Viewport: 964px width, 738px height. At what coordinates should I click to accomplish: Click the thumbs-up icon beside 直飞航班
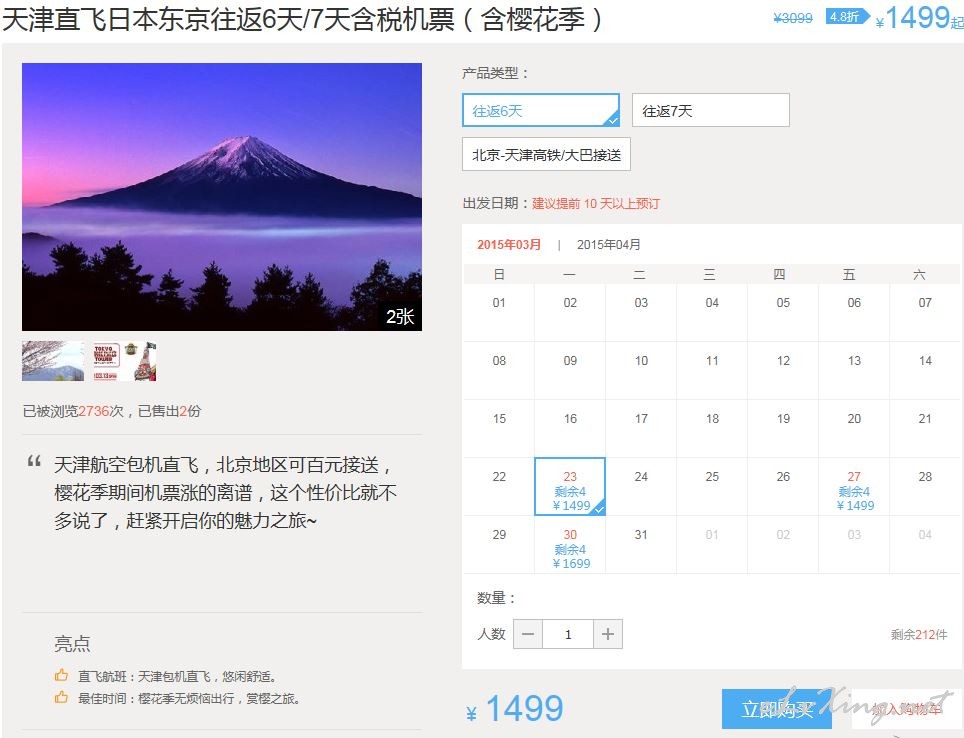61,675
